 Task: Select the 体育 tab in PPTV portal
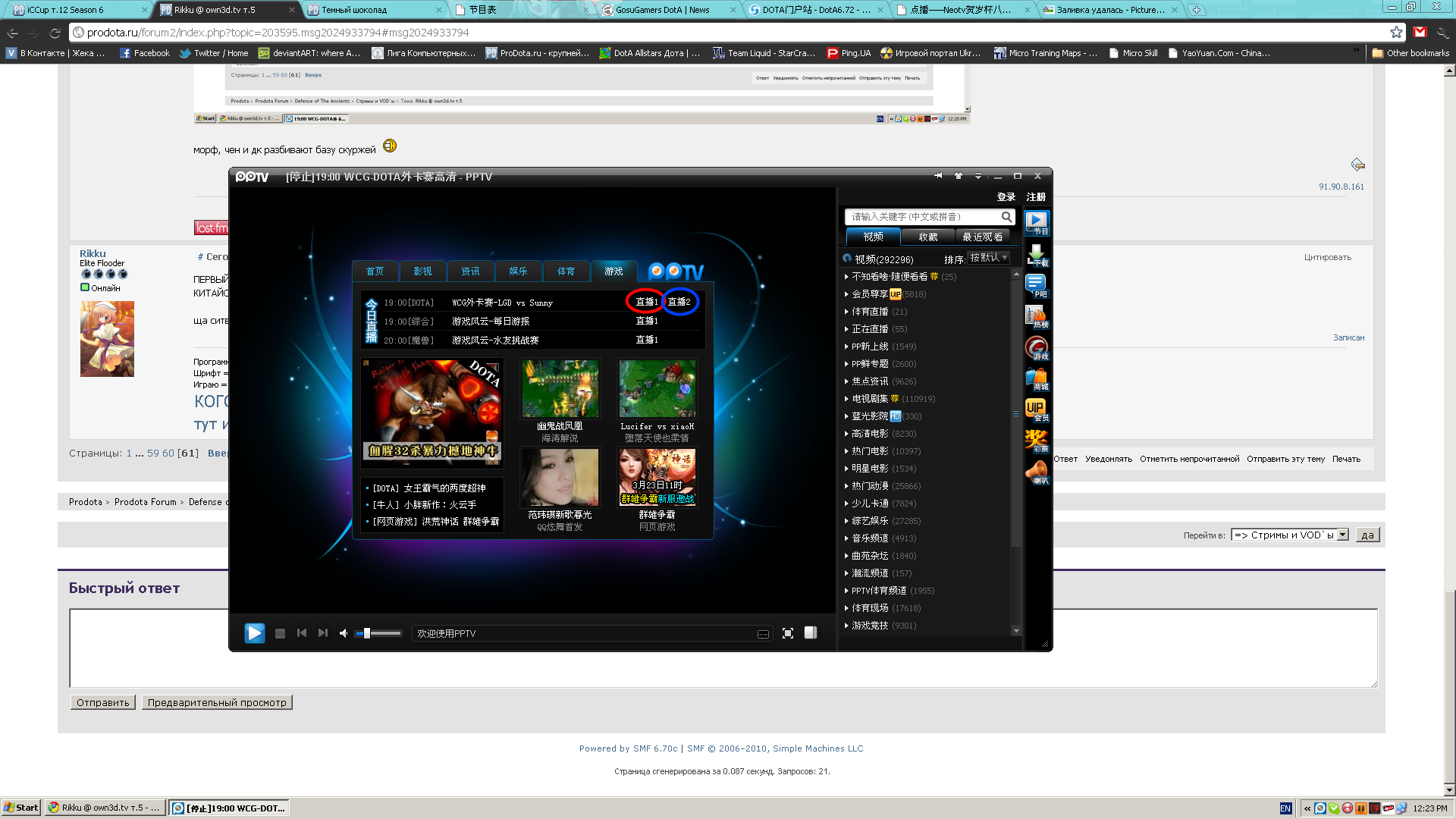click(566, 271)
